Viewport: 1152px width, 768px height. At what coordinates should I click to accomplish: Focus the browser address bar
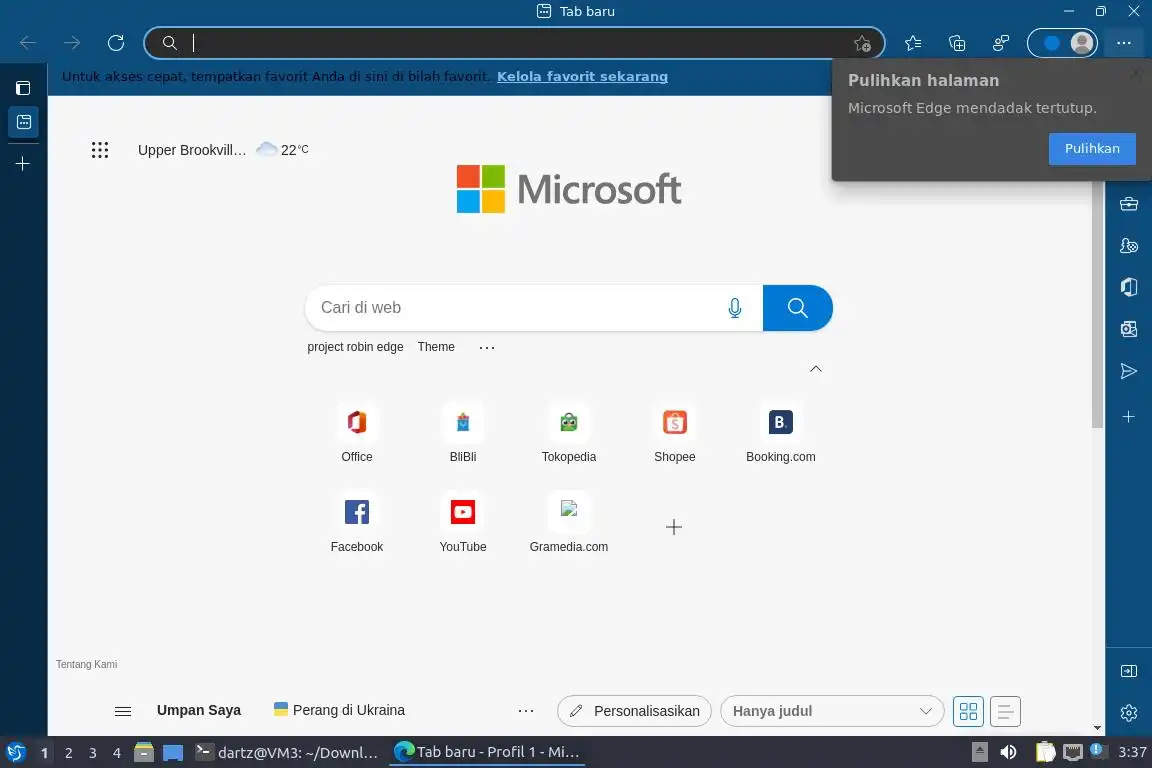pyautogui.click(x=514, y=43)
